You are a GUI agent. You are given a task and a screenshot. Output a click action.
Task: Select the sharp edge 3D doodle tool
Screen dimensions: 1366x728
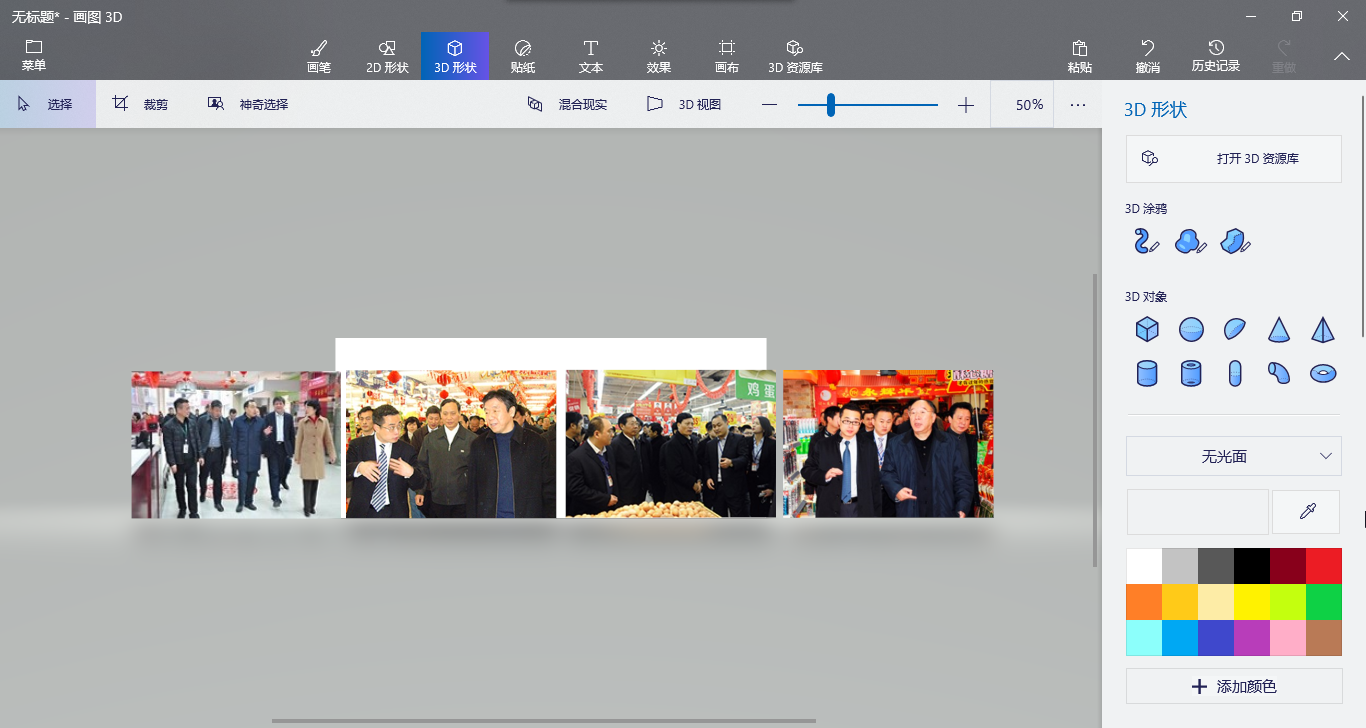1236,241
